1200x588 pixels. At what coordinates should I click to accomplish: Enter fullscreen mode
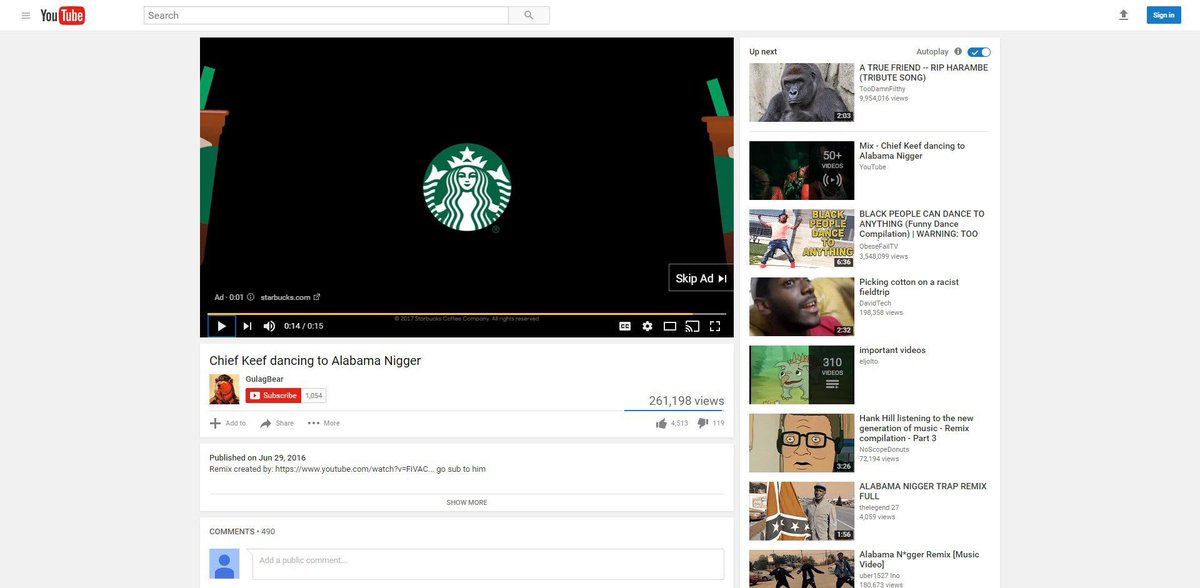coord(715,326)
